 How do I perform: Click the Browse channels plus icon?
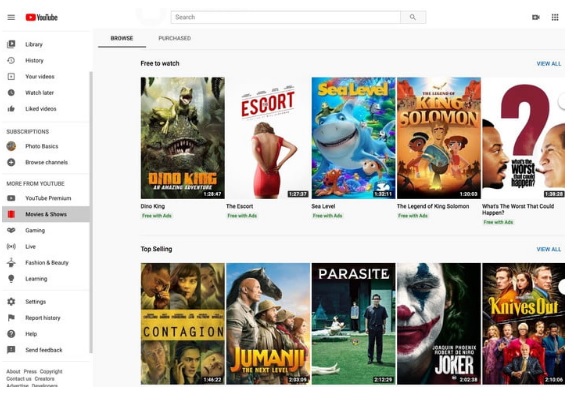coord(11,162)
